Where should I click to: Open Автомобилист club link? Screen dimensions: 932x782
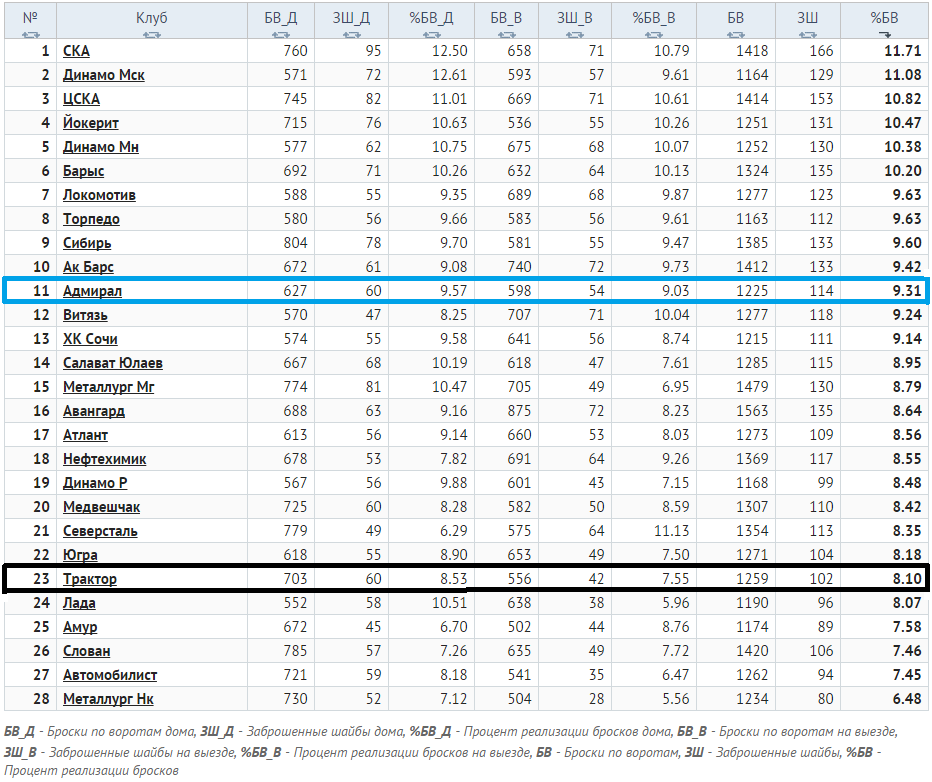tap(110, 675)
